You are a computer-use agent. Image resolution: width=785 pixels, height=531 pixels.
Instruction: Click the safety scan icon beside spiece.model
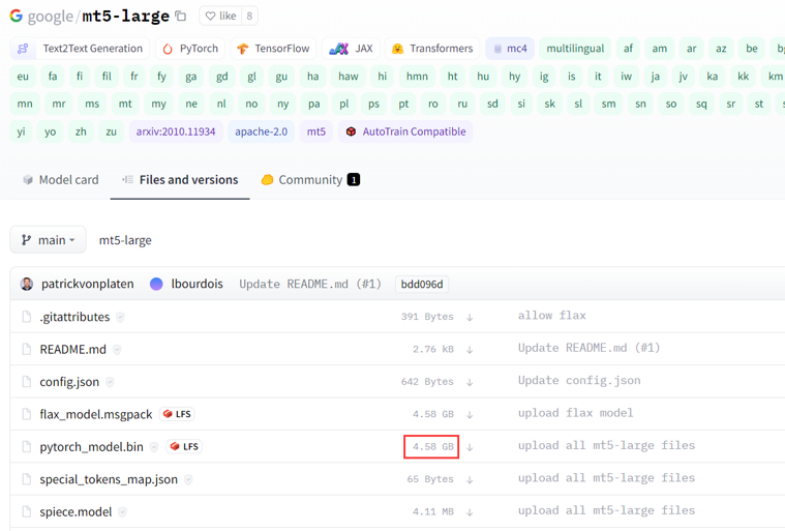coord(122,512)
